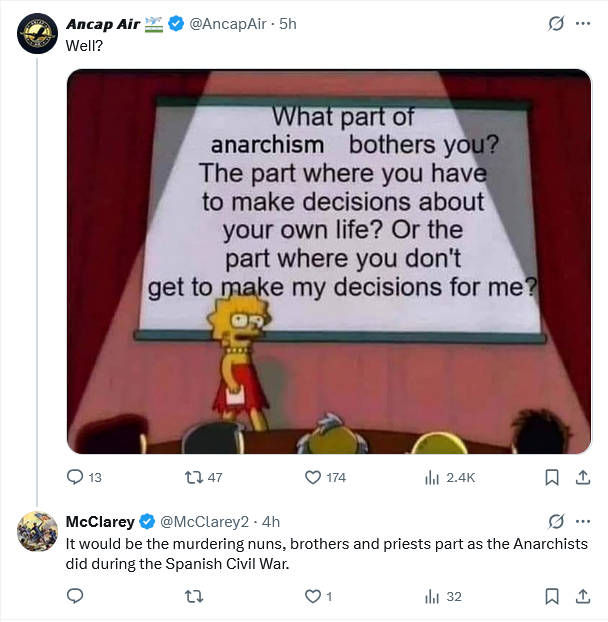
Task: Like the Ancap Air anarchism post
Action: tap(312, 478)
